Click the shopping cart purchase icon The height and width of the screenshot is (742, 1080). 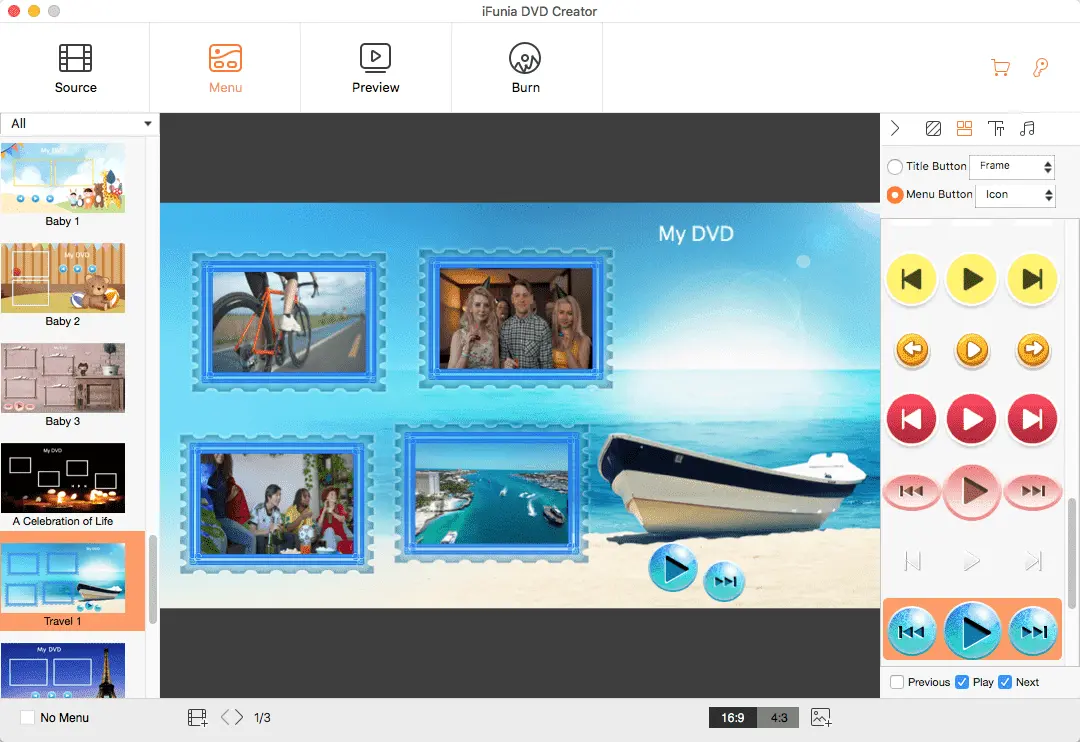999,68
